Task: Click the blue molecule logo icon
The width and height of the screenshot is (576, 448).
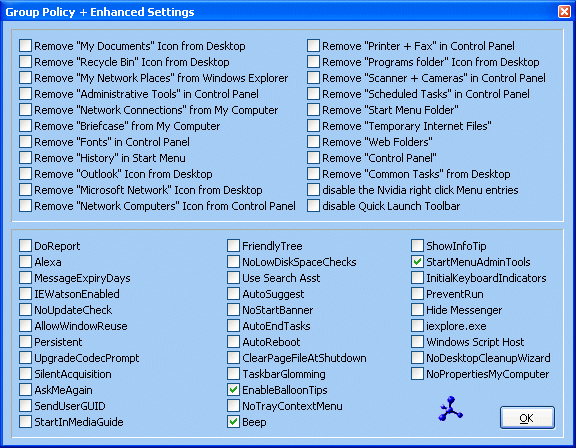Action: point(450,408)
